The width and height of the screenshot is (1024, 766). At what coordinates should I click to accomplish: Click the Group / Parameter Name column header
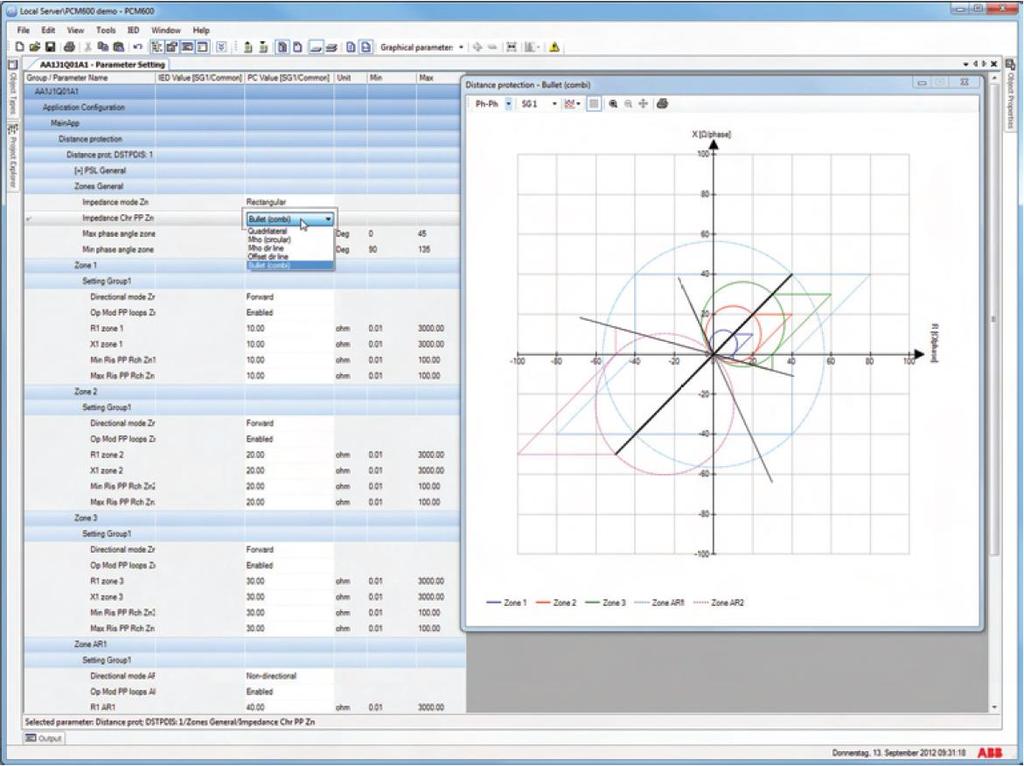coord(89,78)
